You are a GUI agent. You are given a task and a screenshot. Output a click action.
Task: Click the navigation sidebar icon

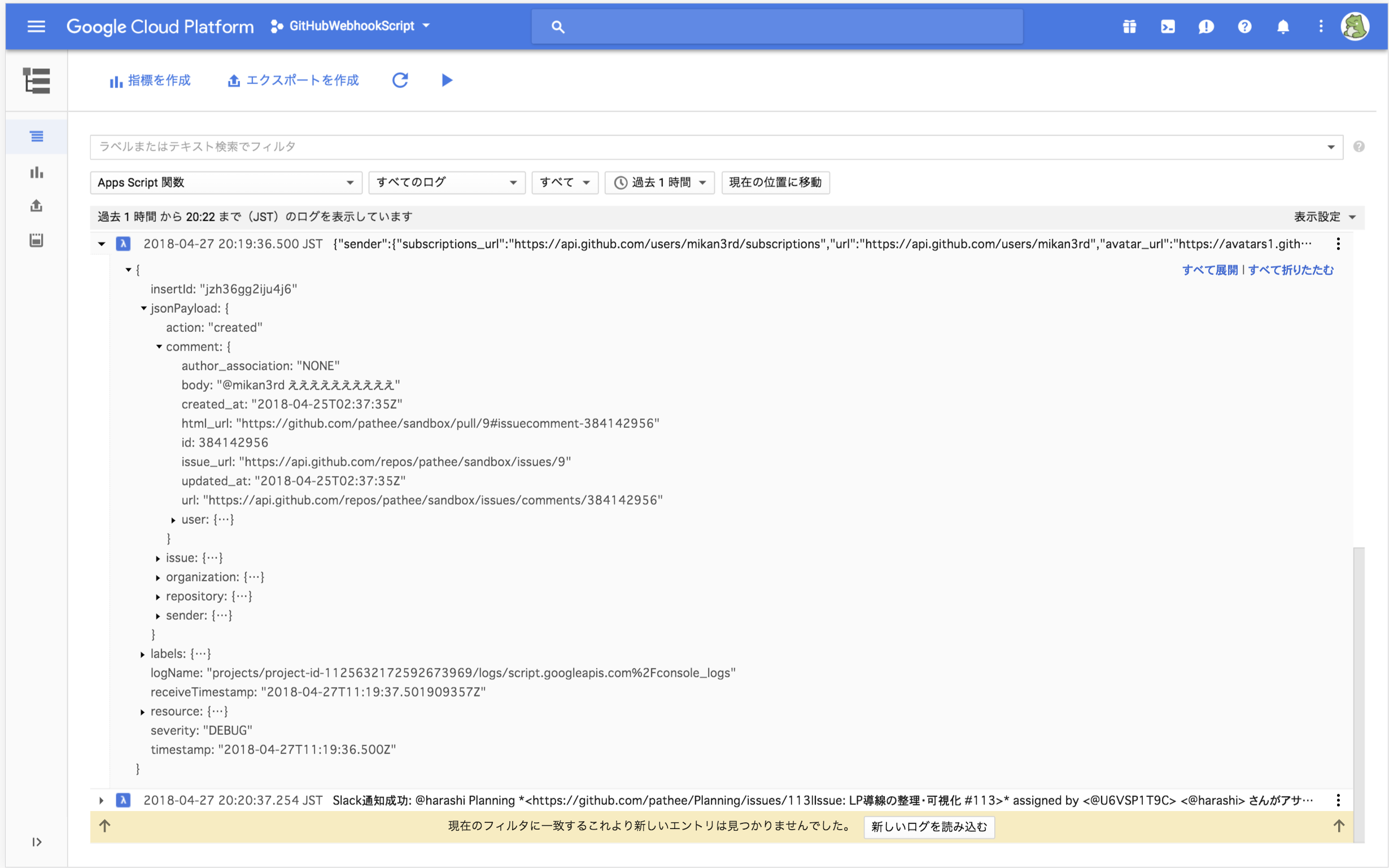pyautogui.click(x=36, y=25)
